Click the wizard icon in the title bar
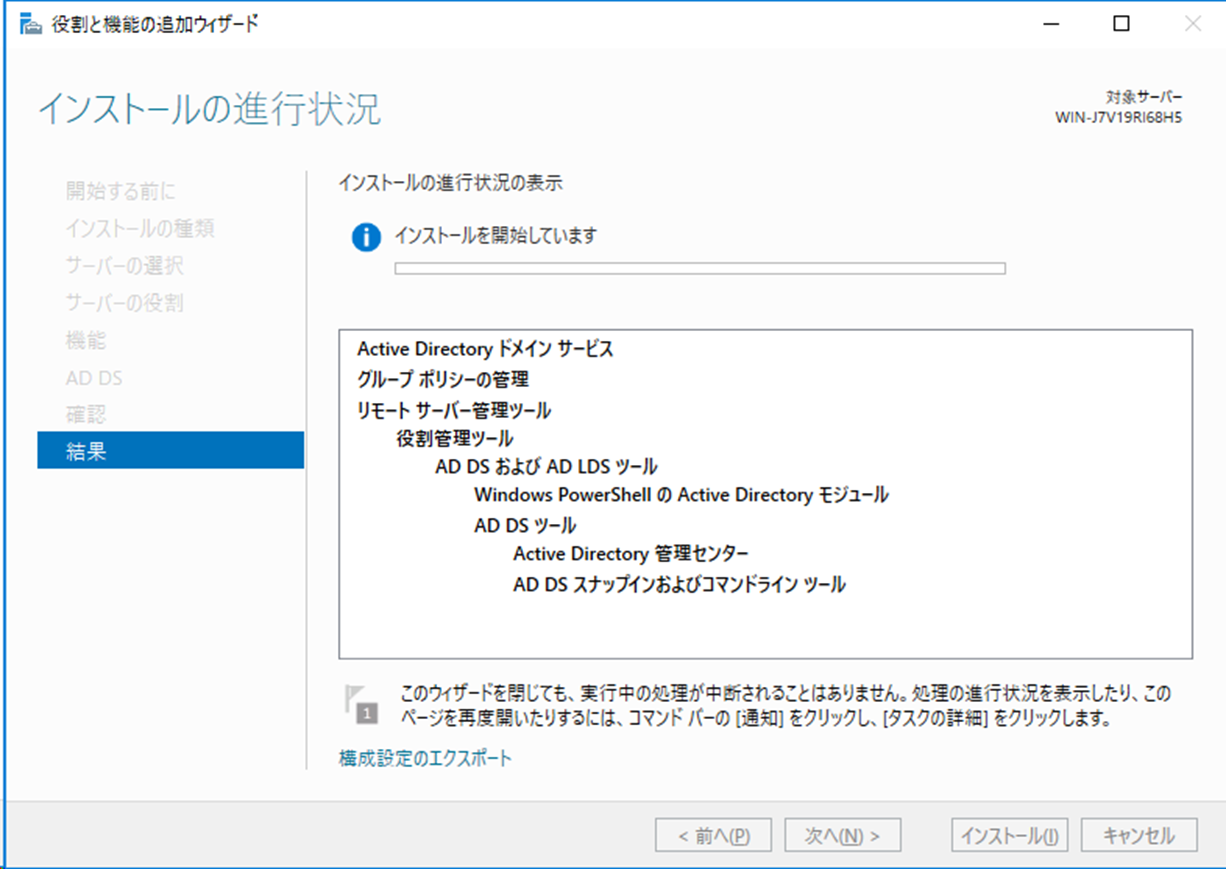1226x869 pixels. [32, 24]
